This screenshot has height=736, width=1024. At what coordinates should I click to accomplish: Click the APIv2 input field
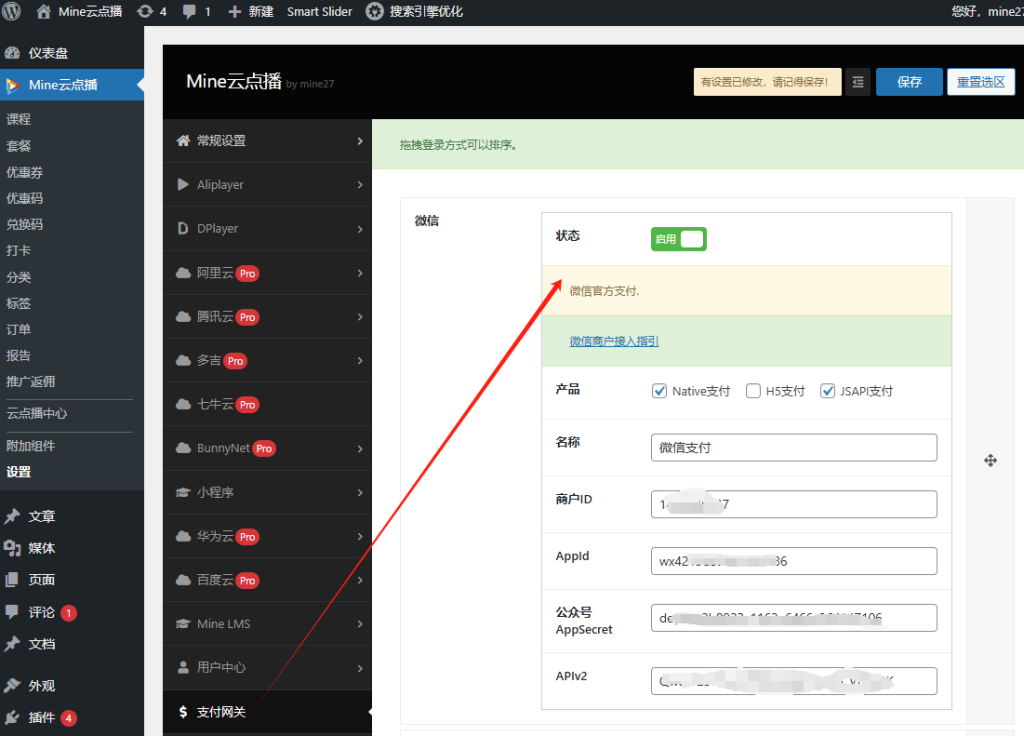[794, 681]
